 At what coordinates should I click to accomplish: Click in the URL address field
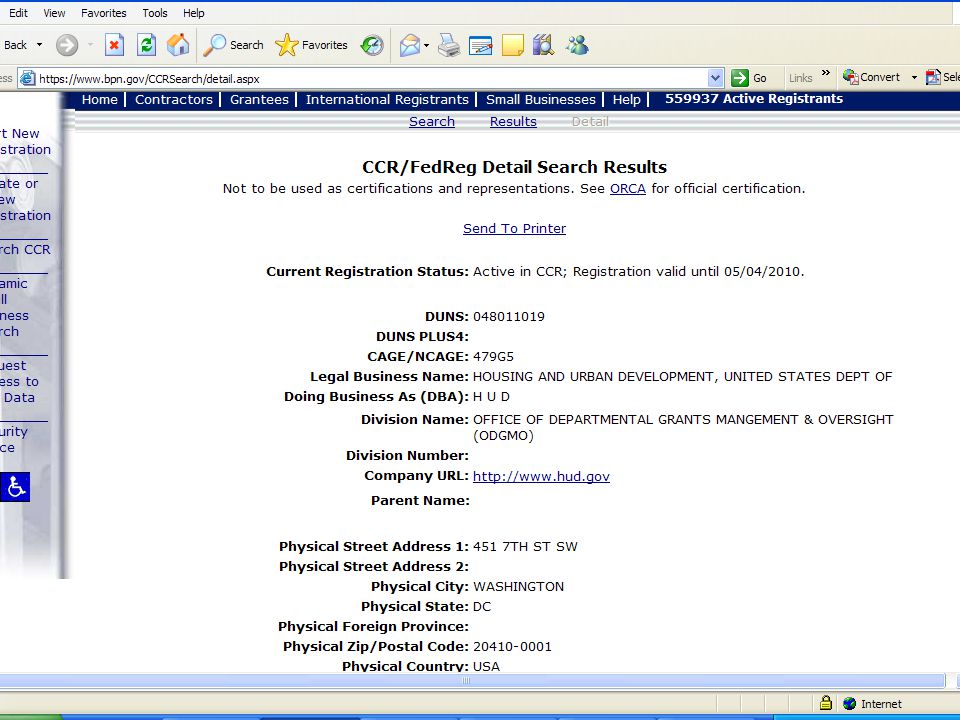[x=370, y=78]
